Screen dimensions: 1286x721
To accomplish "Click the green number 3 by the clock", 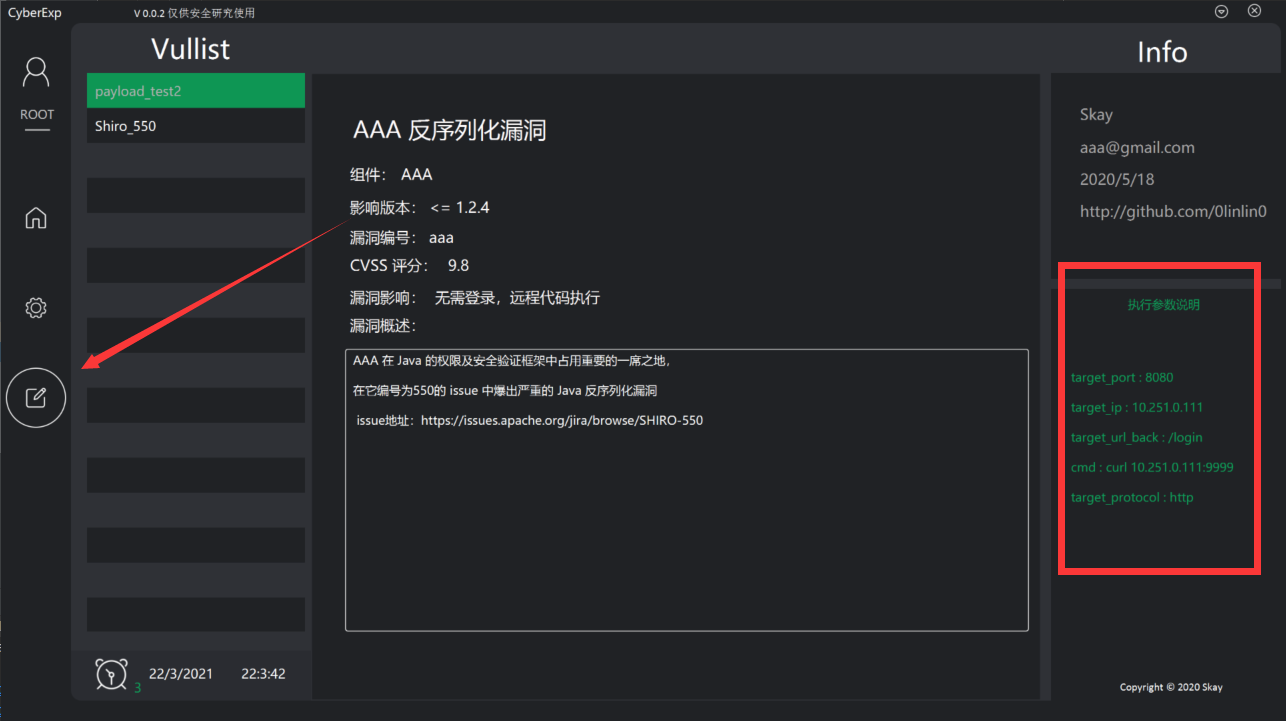I will point(137,688).
